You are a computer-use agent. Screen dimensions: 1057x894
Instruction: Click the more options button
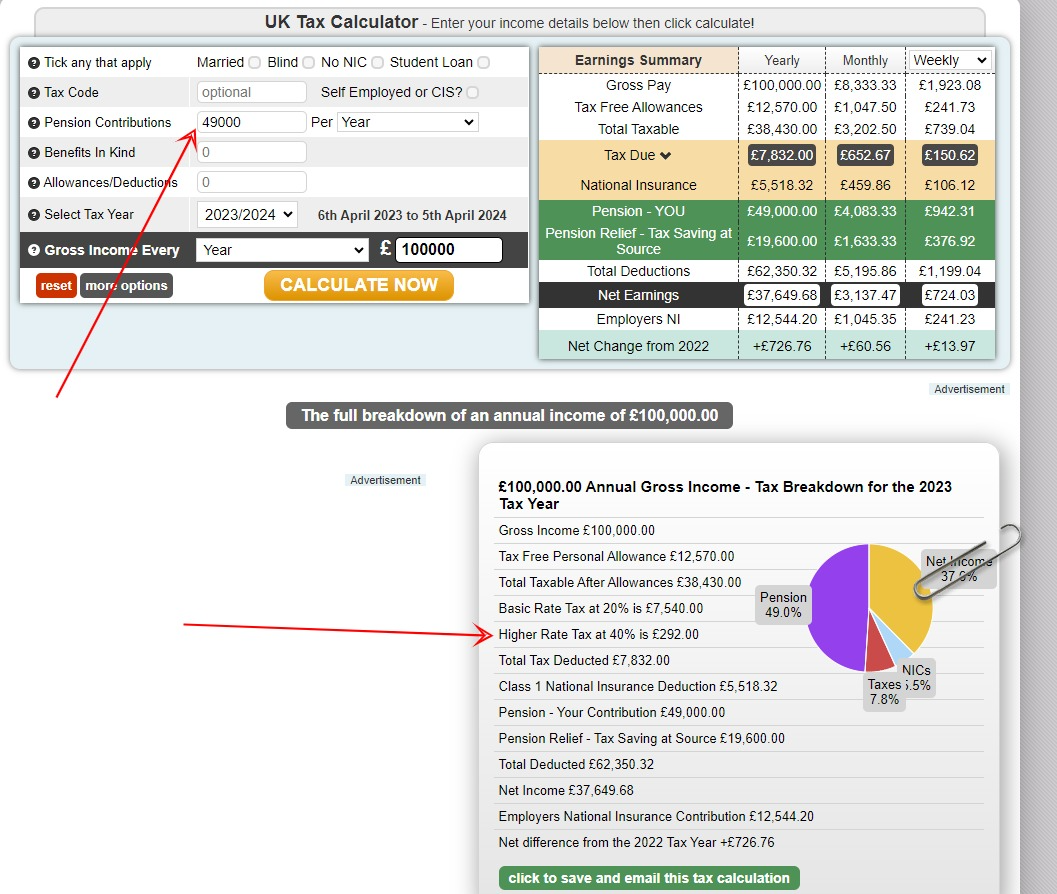[126, 286]
